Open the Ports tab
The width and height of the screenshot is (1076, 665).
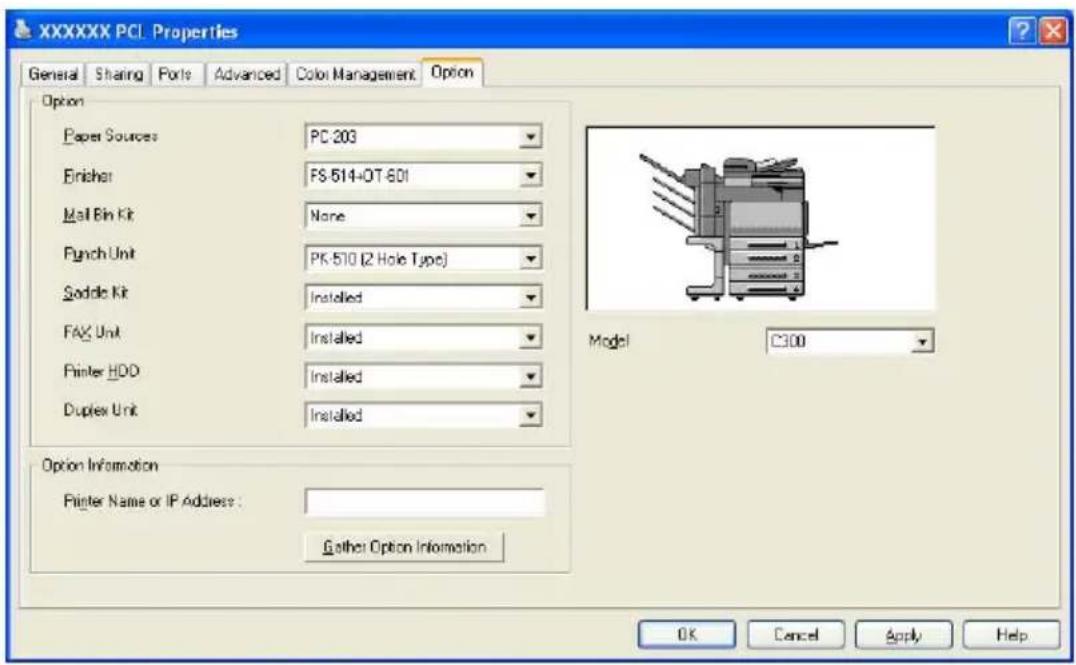[176, 74]
